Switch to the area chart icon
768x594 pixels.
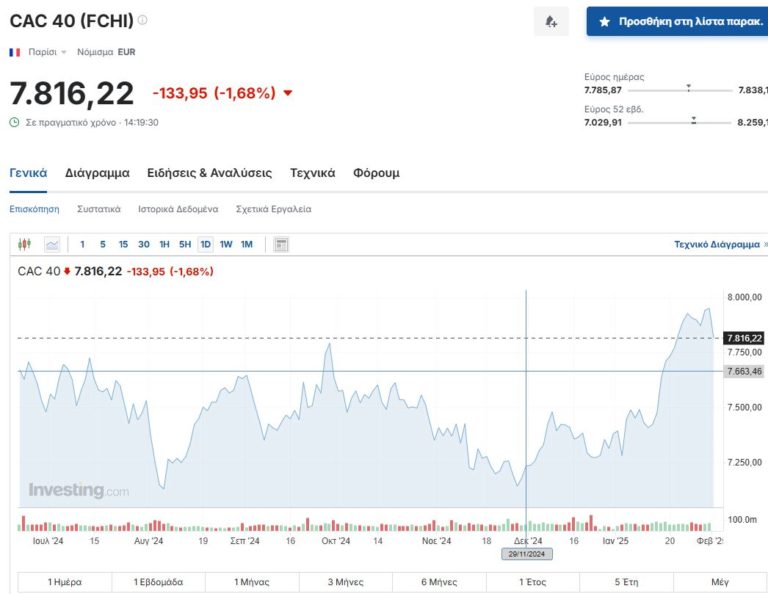pyautogui.click(x=52, y=244)
